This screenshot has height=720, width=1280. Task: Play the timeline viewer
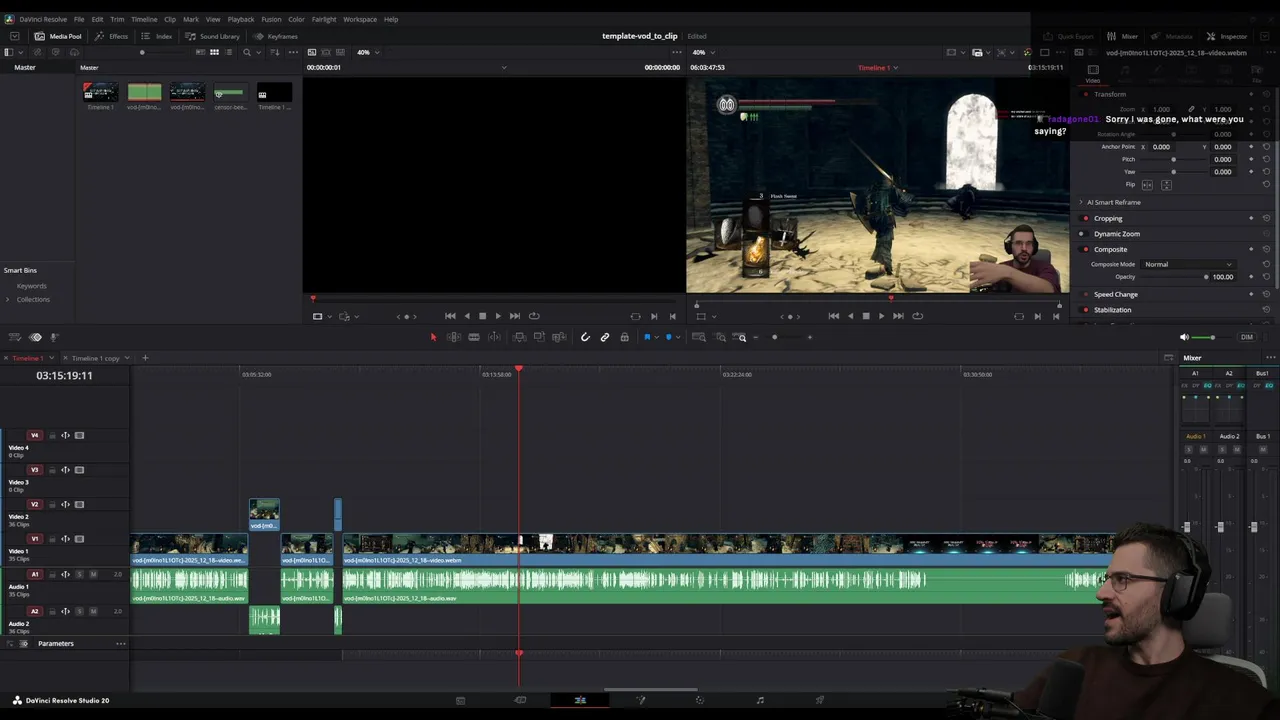click(x=881, y=316)
